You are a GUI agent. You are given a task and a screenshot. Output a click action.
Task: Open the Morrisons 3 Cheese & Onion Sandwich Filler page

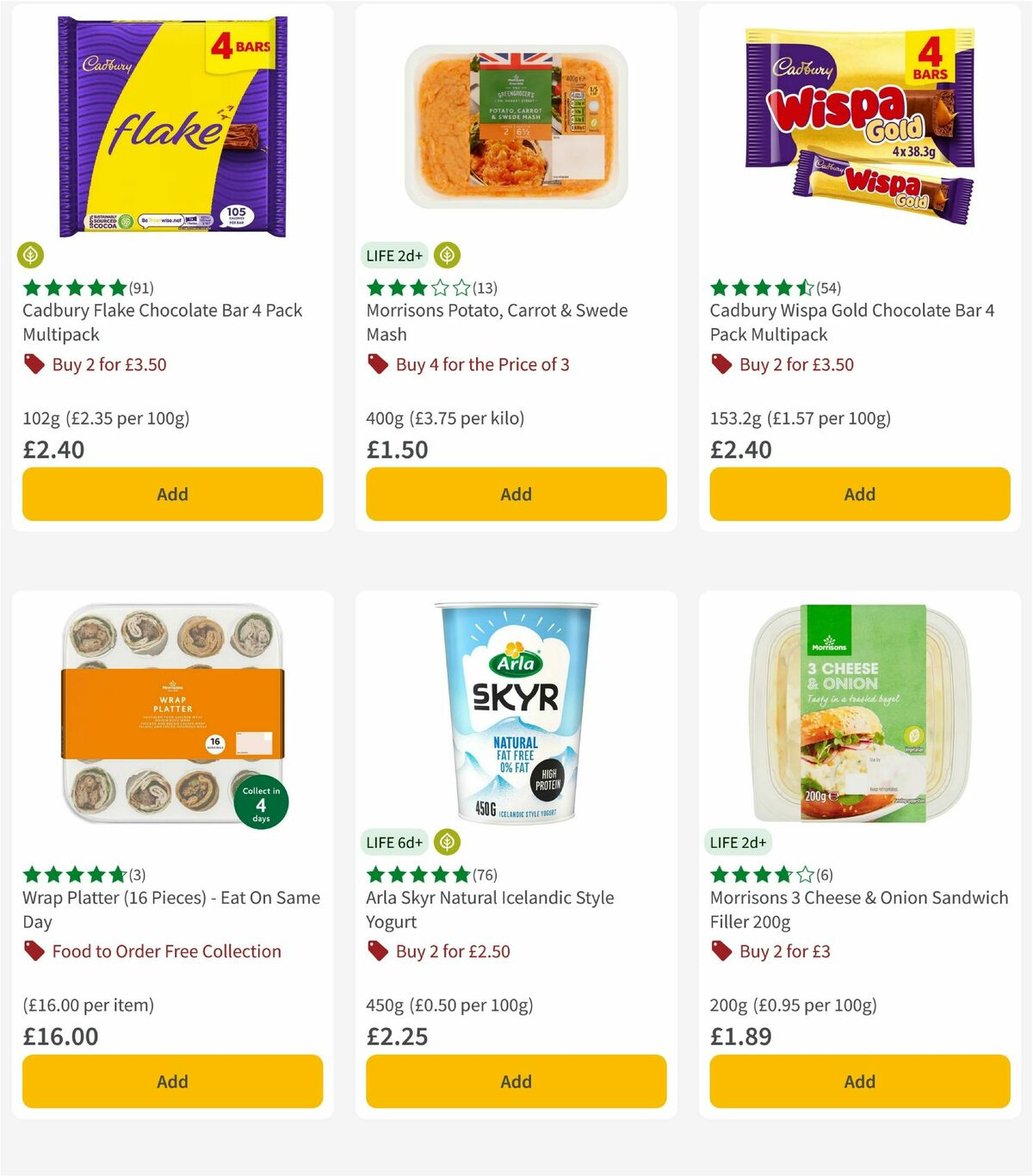pyautogui.click(x=857, y=909)
